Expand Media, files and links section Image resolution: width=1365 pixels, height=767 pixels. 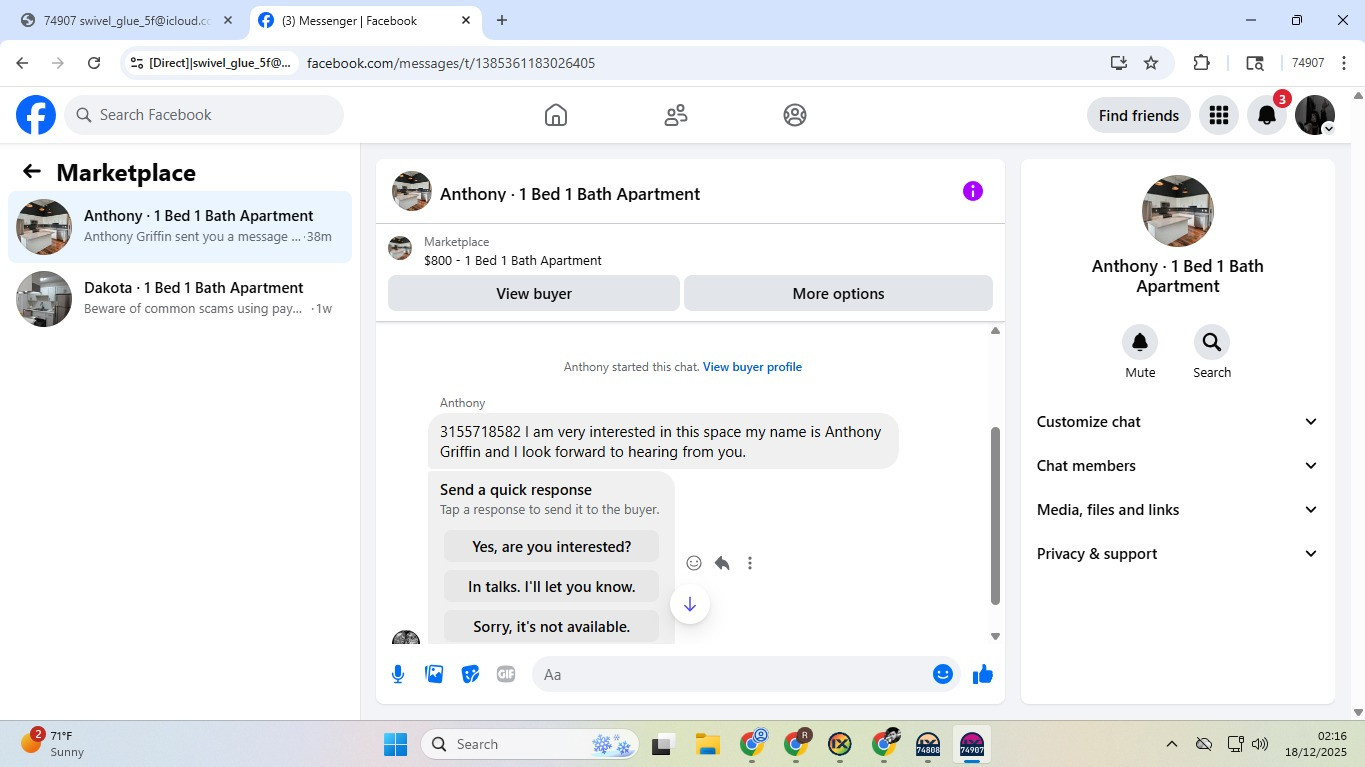(x=1178, y=510)
